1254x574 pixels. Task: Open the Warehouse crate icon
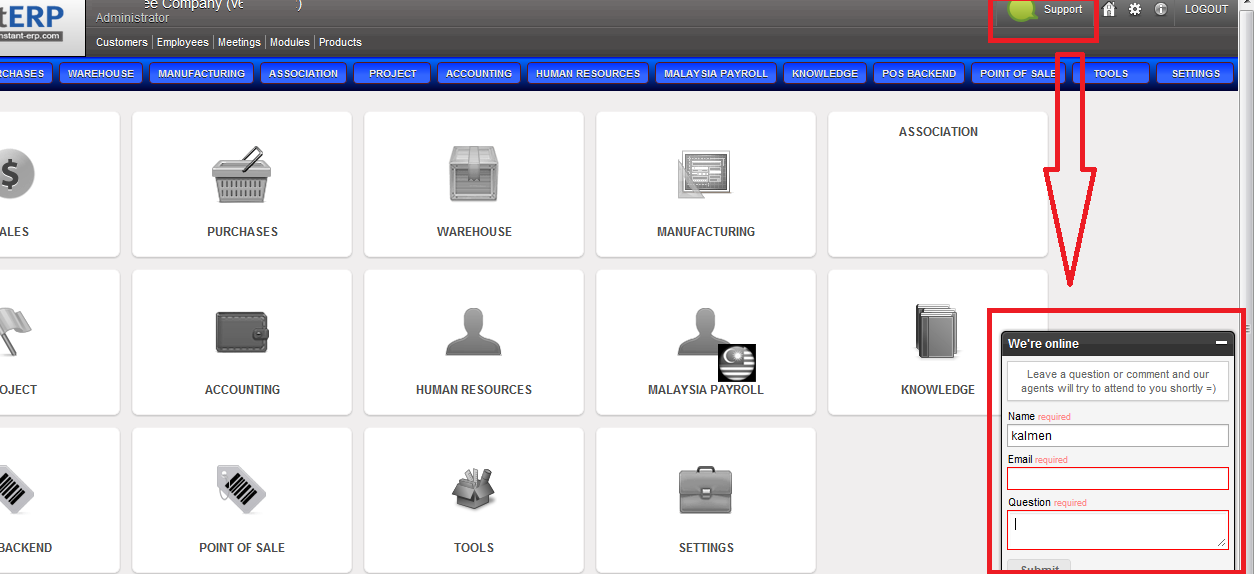pyautogui.click(x=474, y=175)
